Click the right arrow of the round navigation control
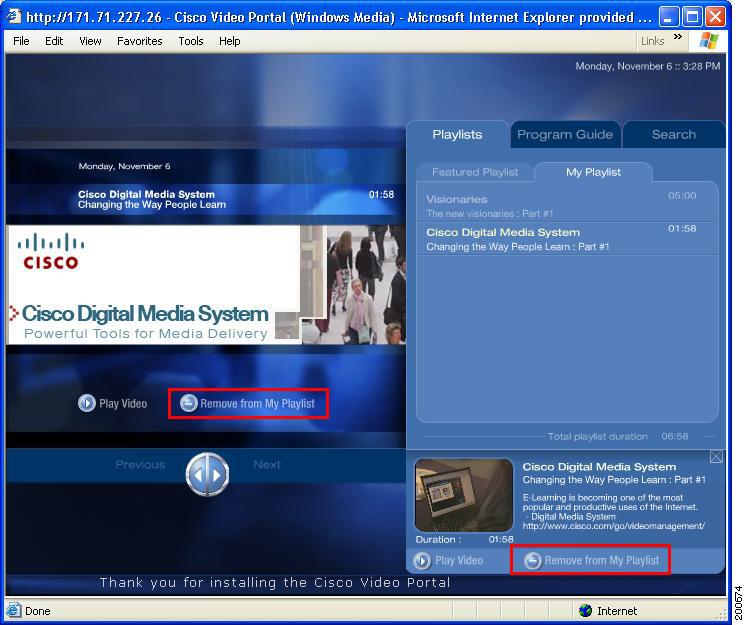Screen dimensions: 745x625 [217, 475]
